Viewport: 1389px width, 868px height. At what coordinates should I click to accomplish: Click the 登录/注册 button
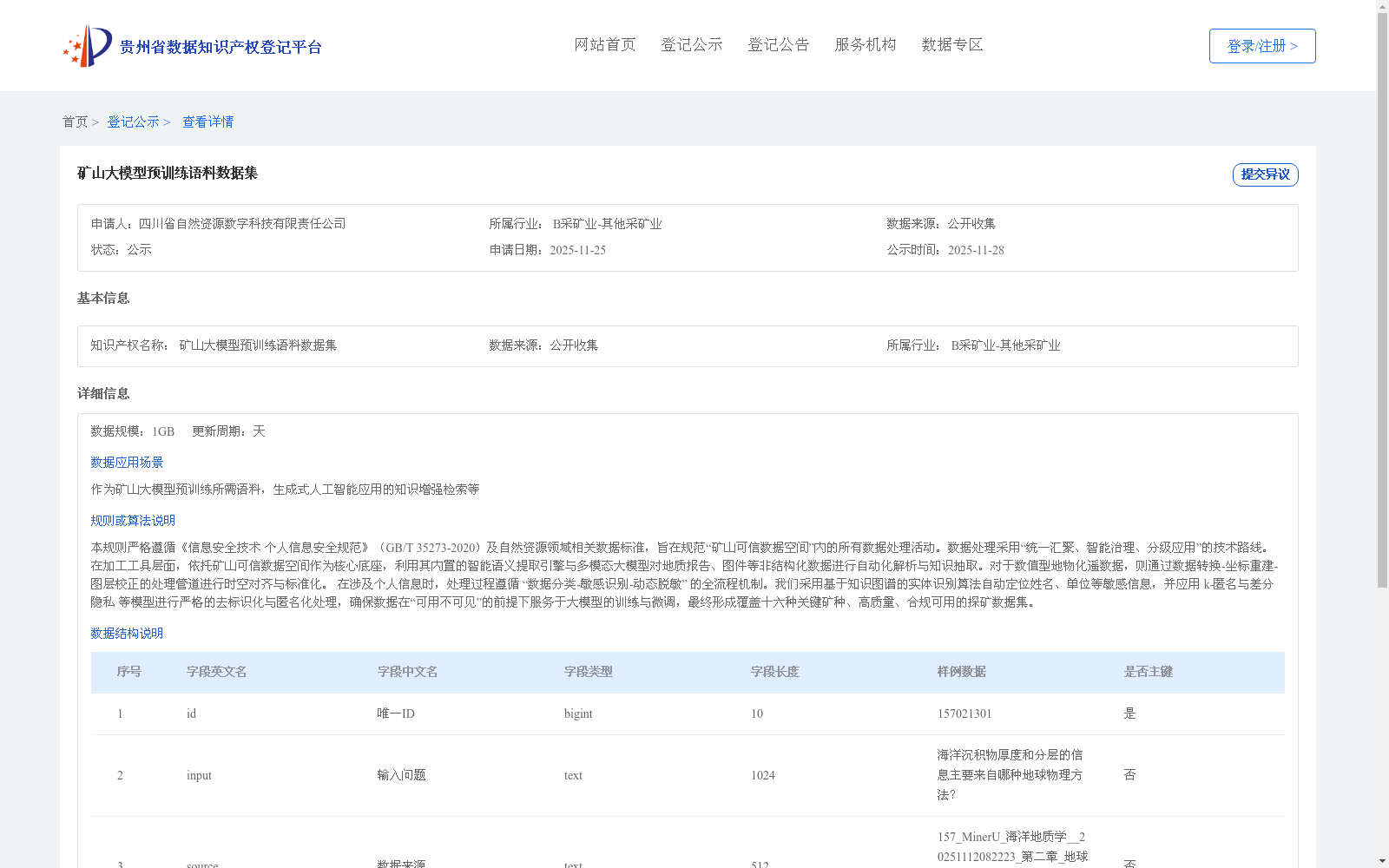point(1262,46)
